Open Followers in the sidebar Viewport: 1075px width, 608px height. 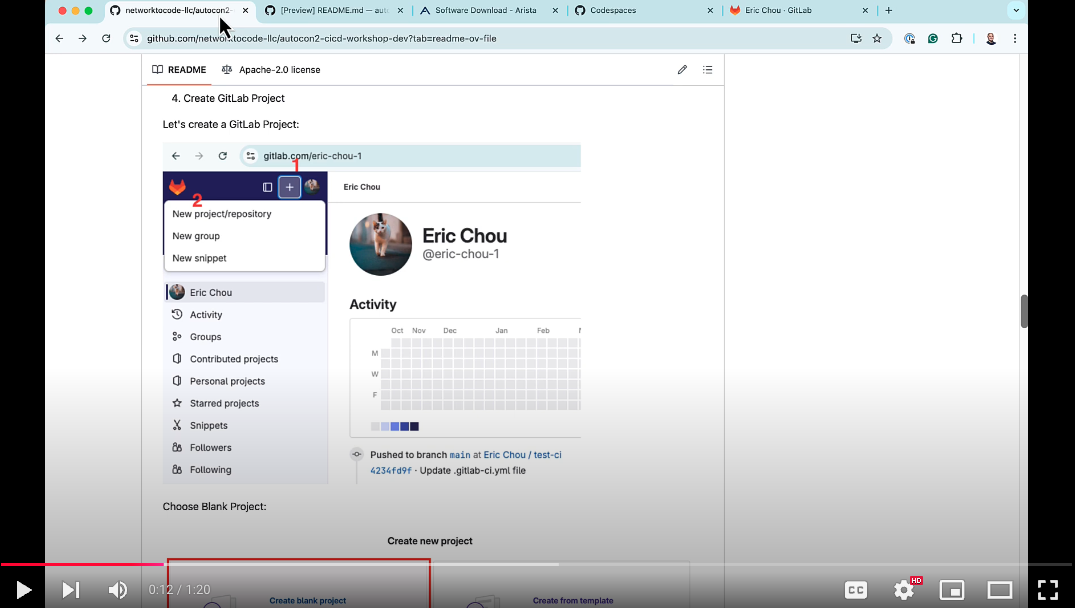coord(210,448)
